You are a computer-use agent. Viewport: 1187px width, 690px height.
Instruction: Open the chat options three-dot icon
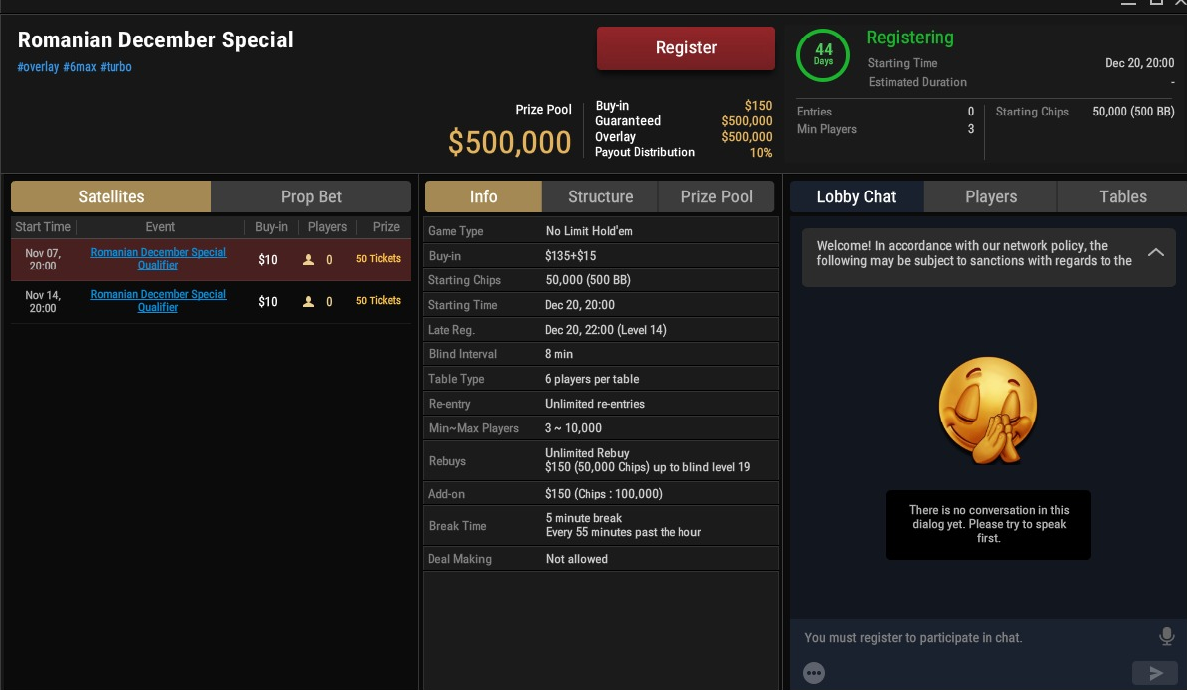[814, 673]
